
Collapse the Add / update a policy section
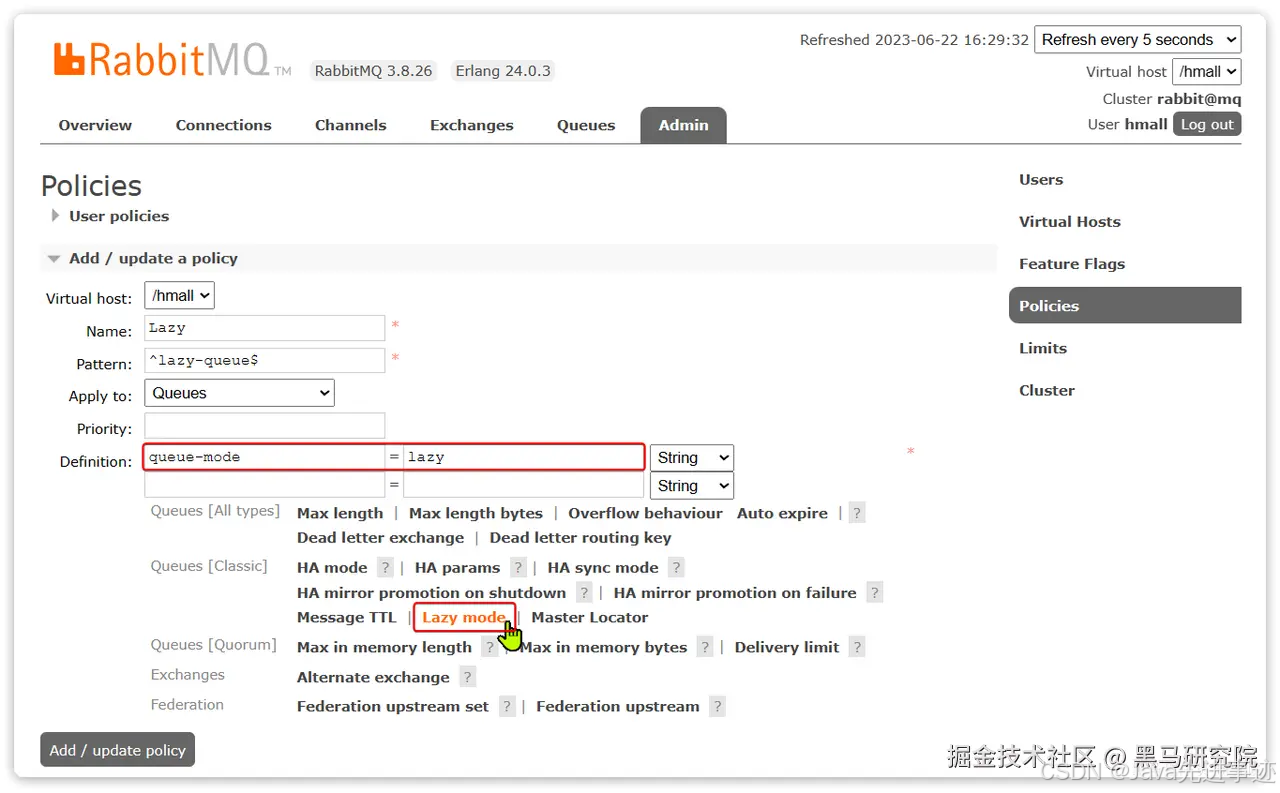click(x=153, y=258)
